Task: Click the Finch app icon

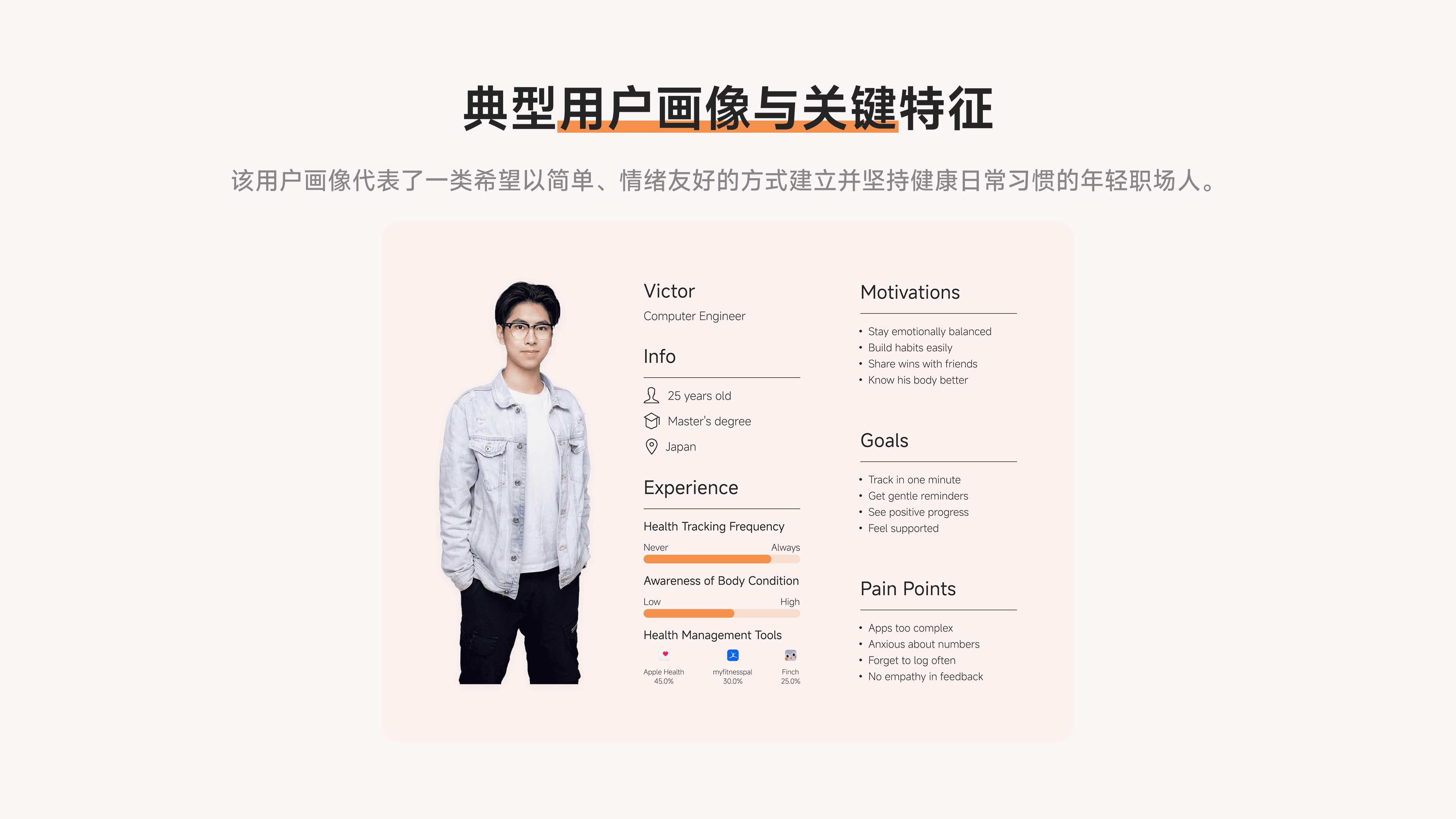Action: coord(790,655)
